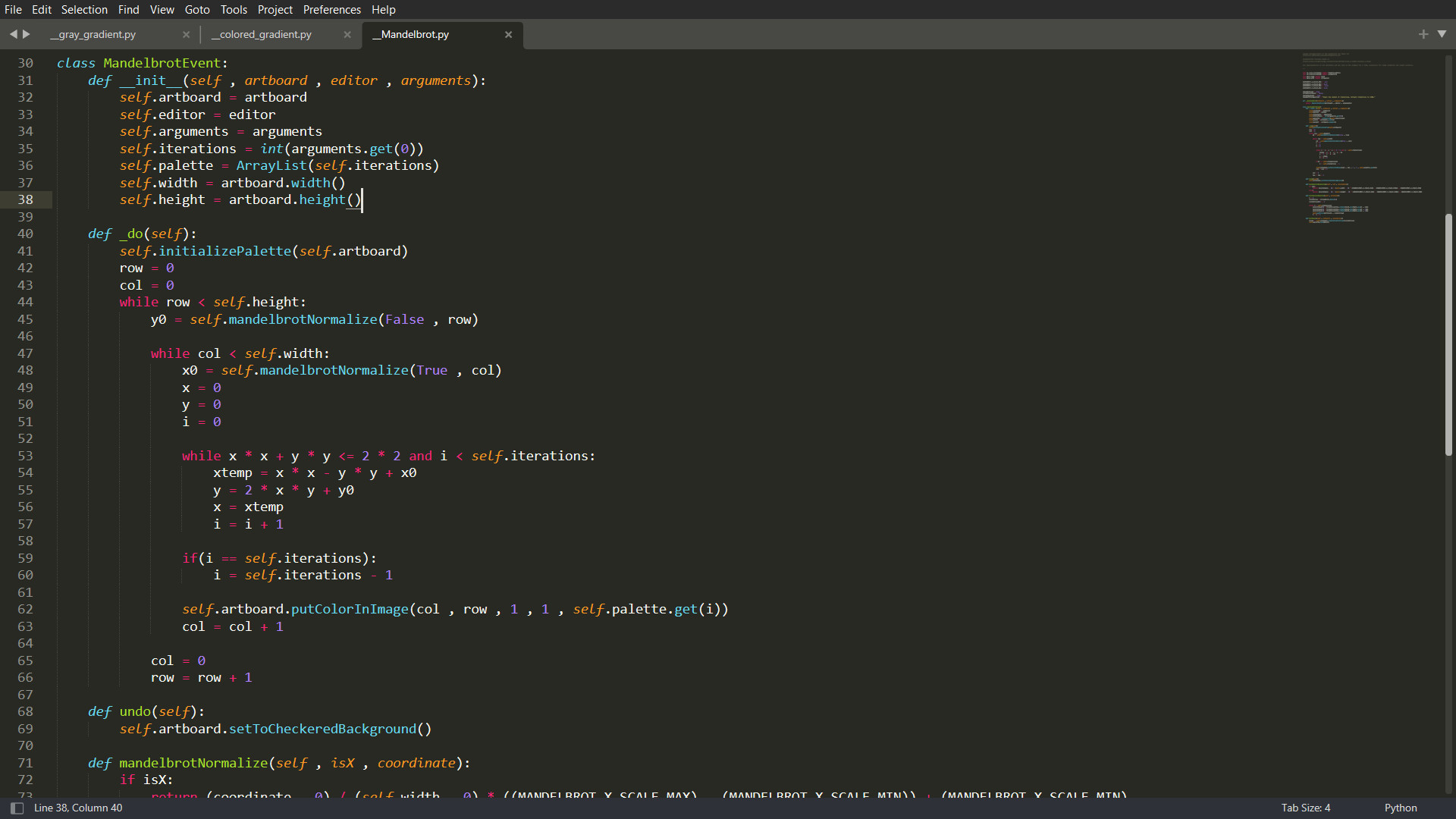Create a new tab with the plus icon
Image resolution: width=1456 pixels, height=819 pixels.
click(1424, 34)
